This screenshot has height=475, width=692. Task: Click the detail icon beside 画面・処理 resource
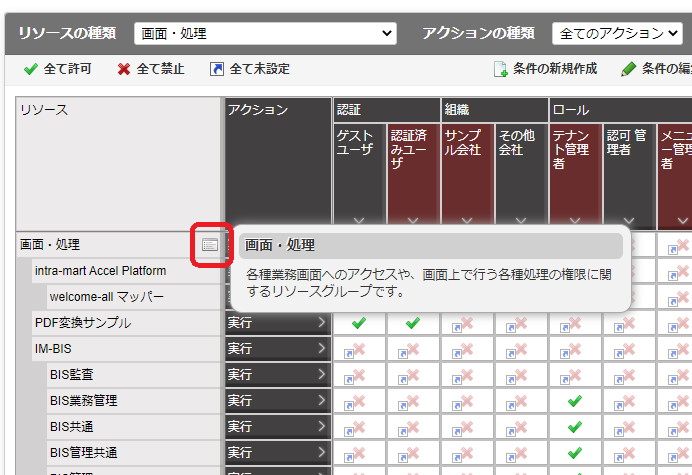pyautogui.click(x=210, y=244)
